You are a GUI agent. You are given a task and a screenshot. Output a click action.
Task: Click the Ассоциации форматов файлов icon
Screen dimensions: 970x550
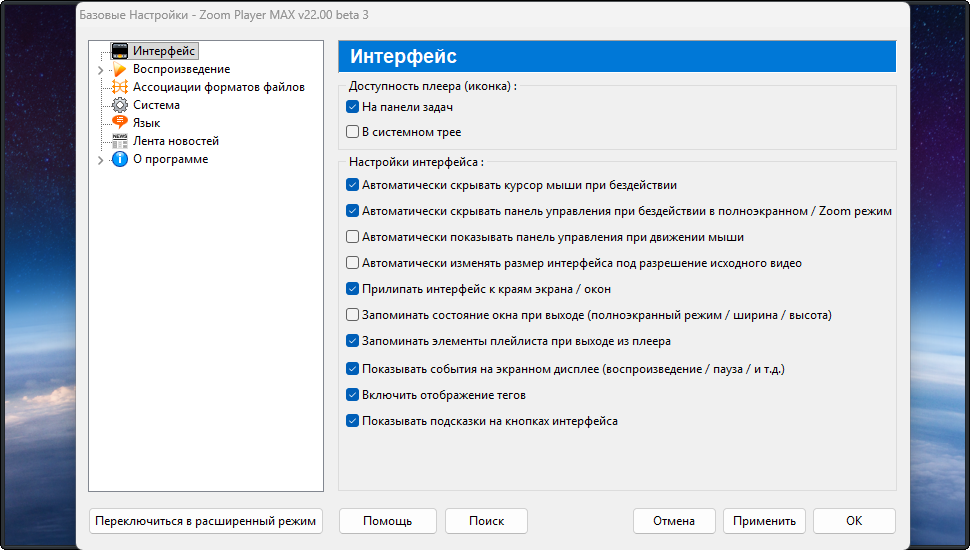coord(120,87)
